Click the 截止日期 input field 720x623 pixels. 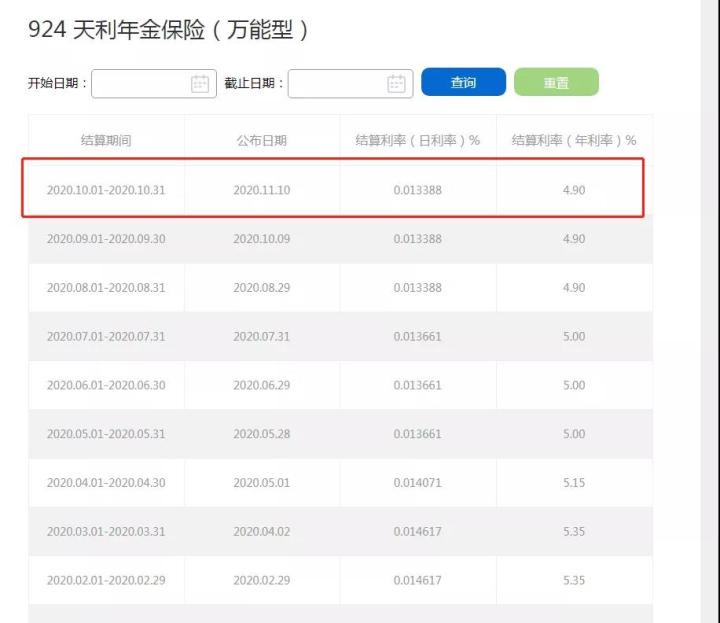350,84
